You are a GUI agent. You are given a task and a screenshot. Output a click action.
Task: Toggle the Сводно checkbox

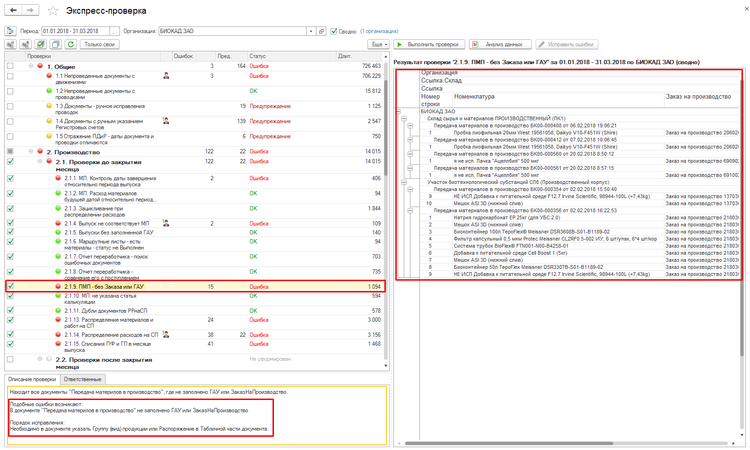(334, 31)
